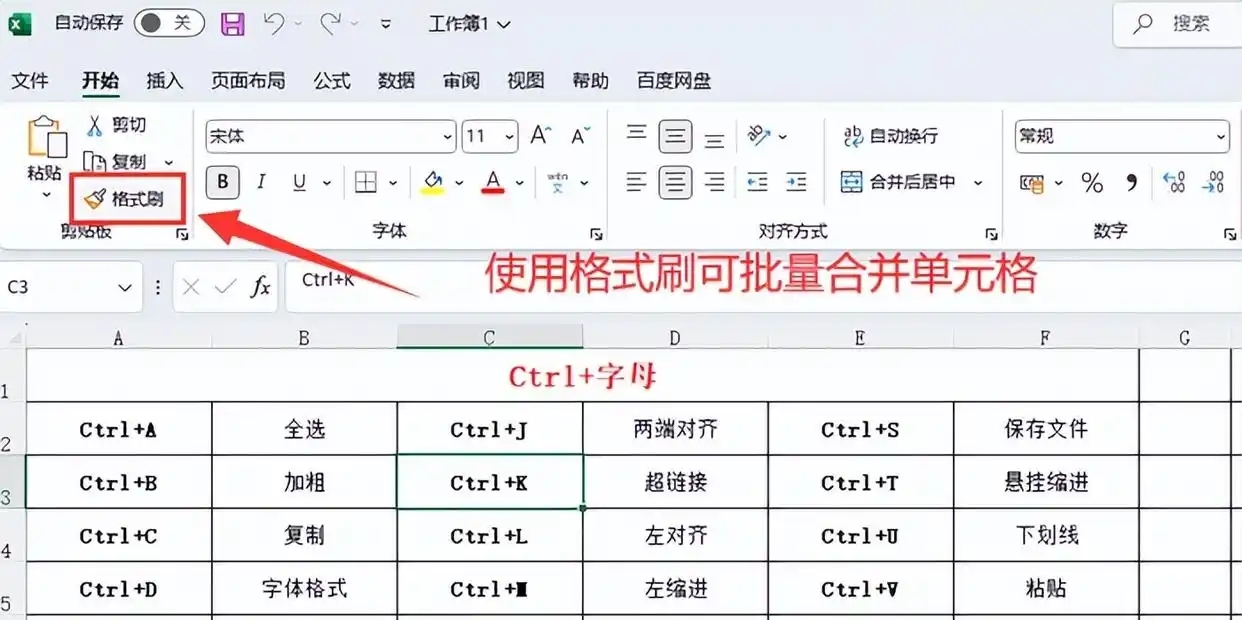1242x620 pixels.
Task: Click the Italic I button
Action: tap(261, 182)
